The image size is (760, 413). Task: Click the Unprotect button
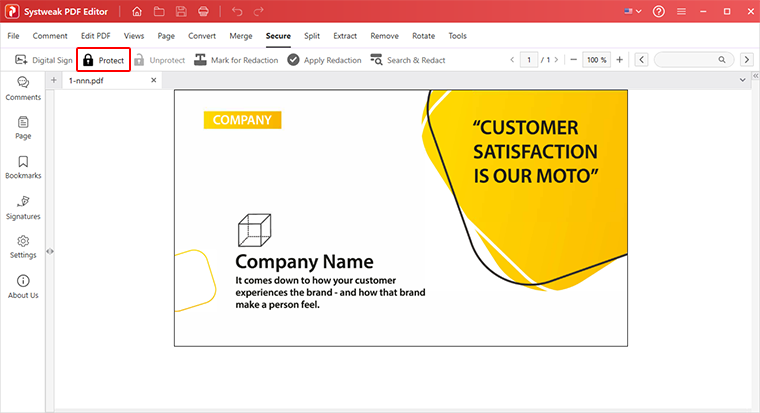160,60
